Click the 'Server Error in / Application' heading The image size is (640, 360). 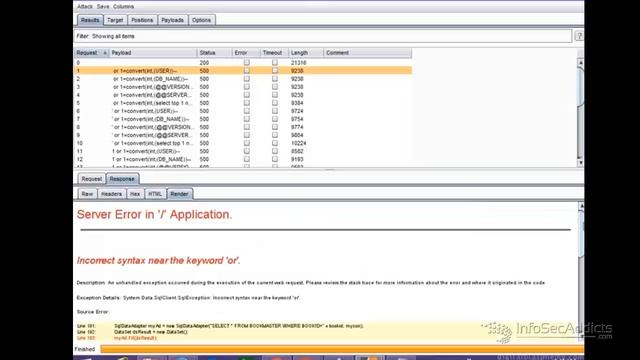click(x=154, y=215)
